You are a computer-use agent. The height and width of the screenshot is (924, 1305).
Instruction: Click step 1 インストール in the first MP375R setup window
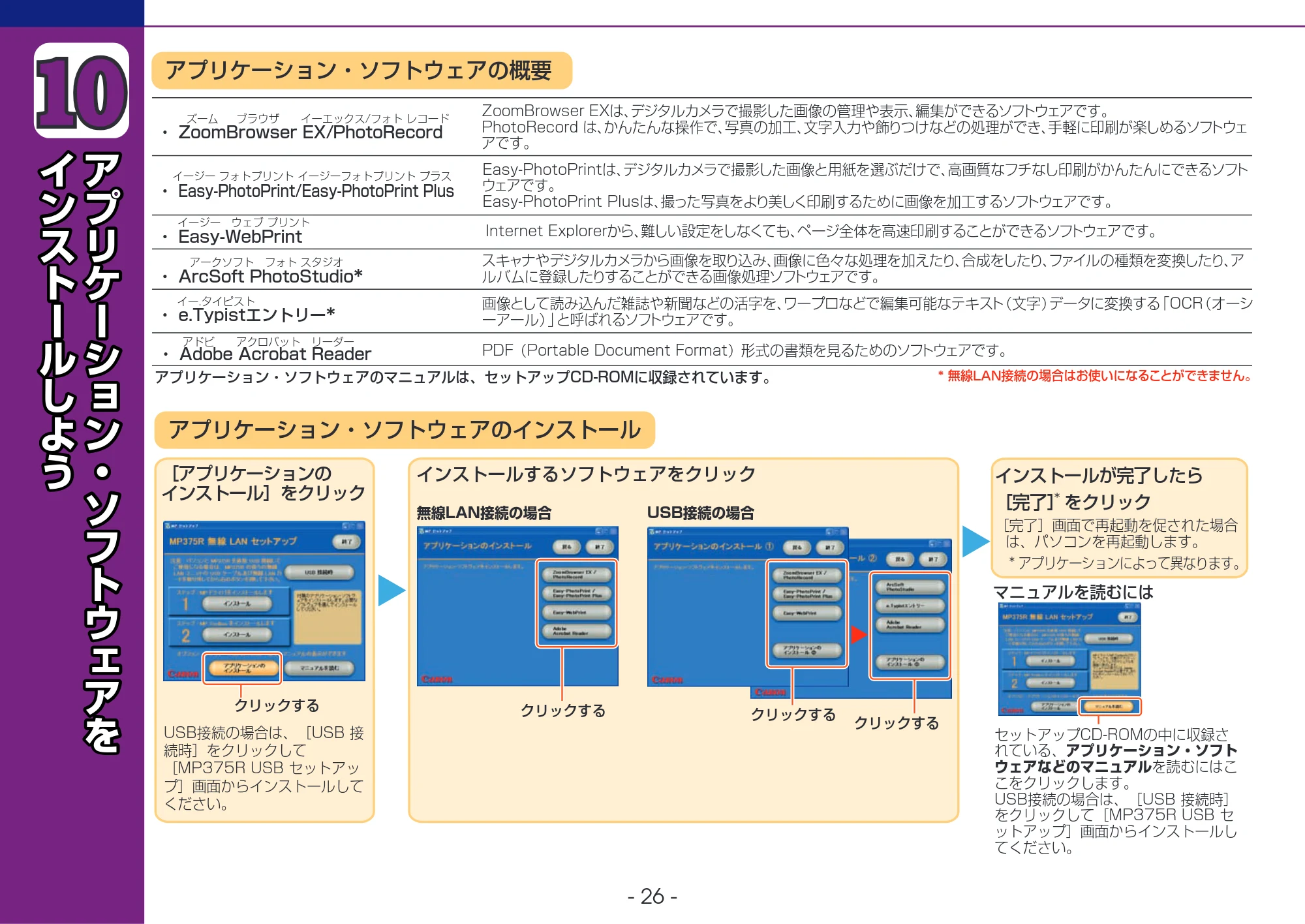(x=237, y=604)
